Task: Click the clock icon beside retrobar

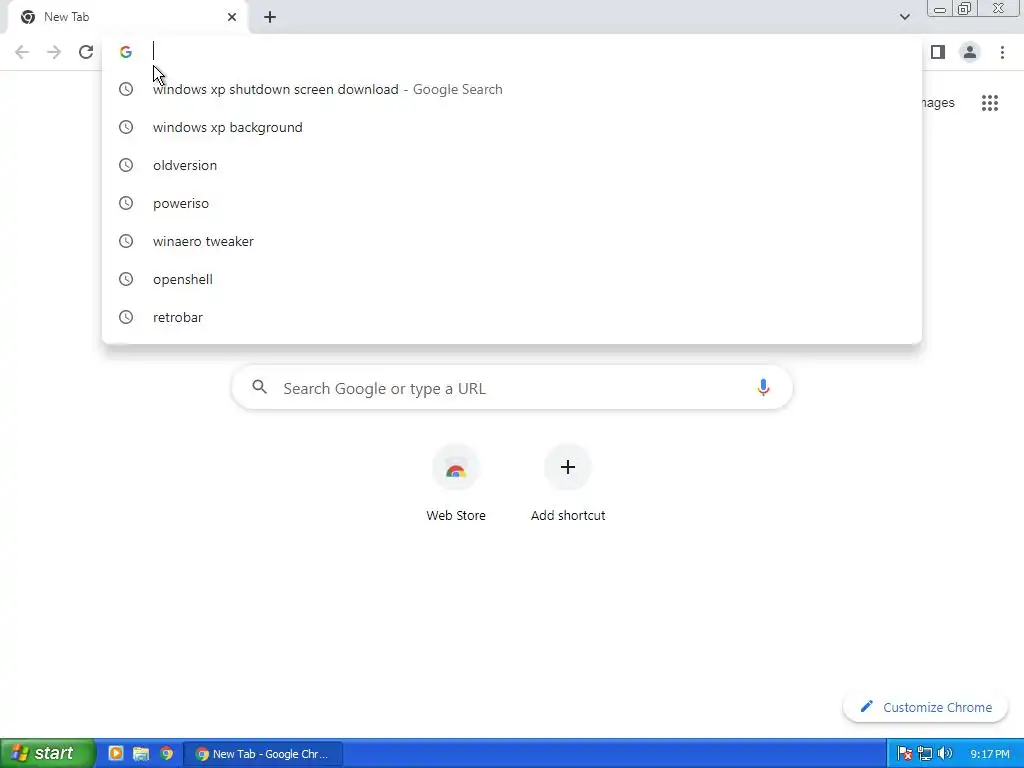Action: coord(126,317)
